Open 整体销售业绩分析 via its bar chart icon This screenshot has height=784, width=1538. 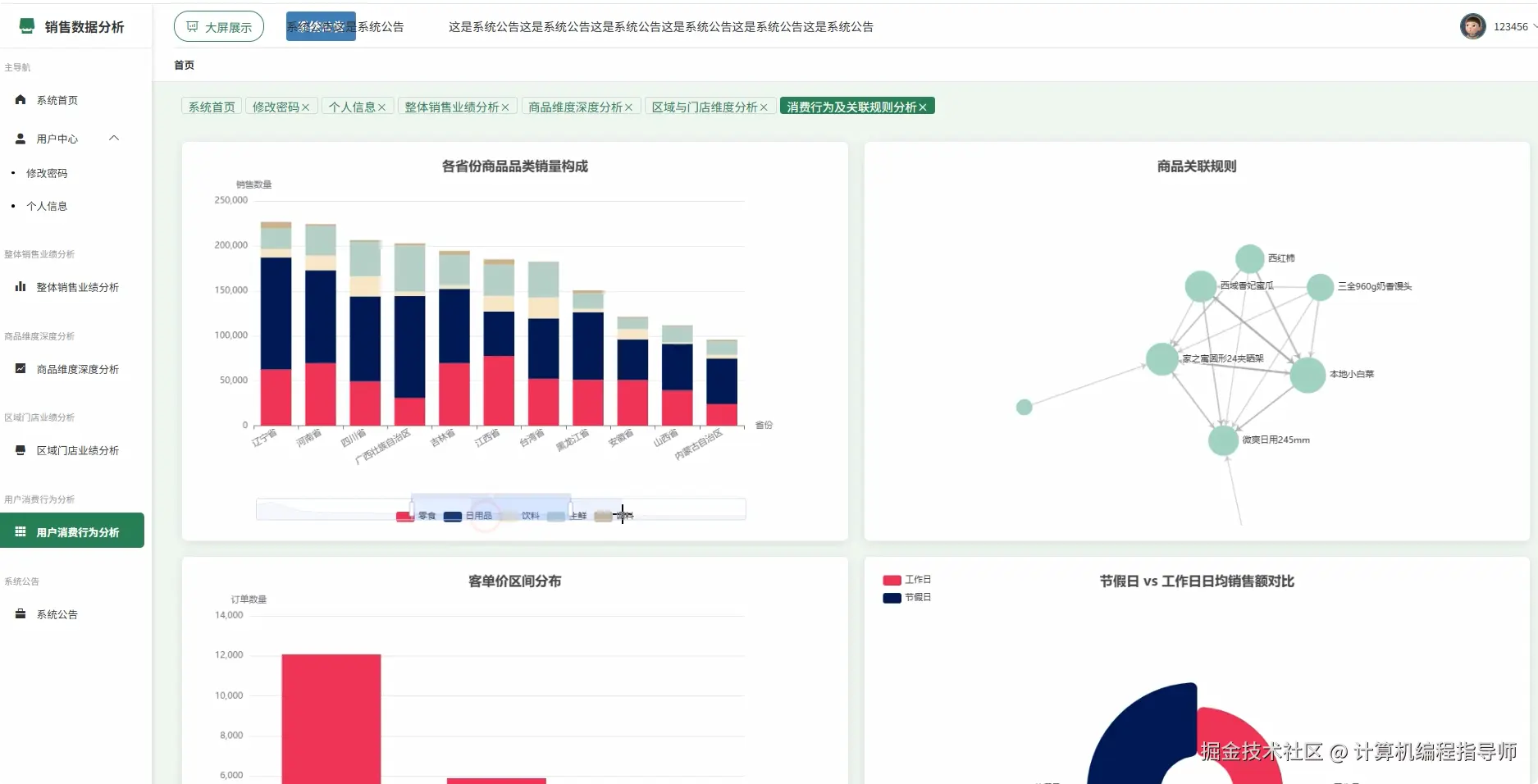tap(20, 287)
